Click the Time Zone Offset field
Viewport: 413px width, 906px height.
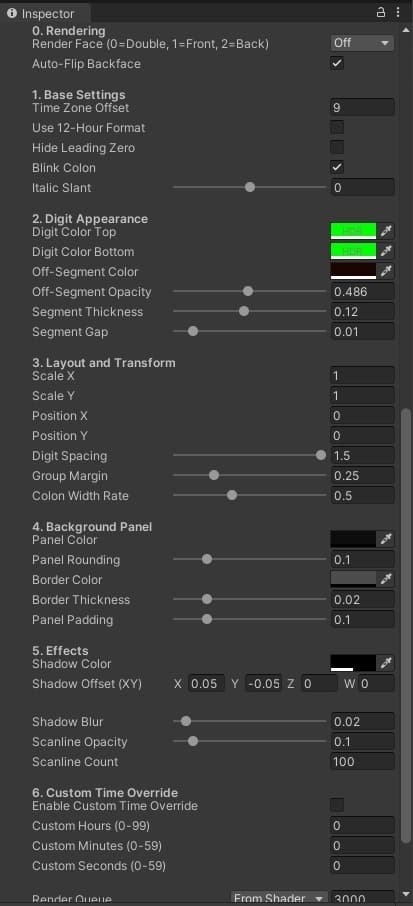point(362,107)
